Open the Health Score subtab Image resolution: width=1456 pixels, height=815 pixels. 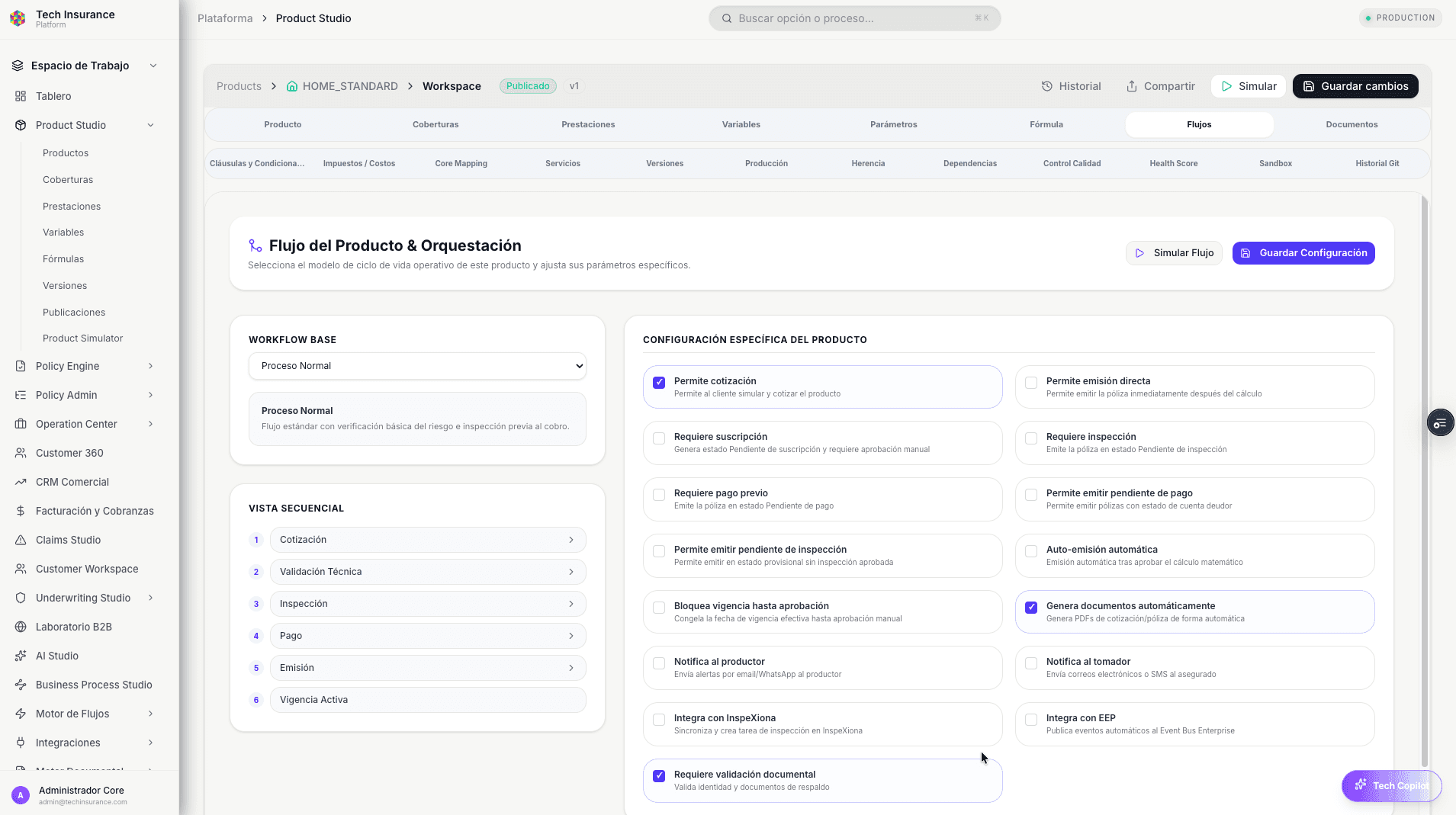(1174, 163)
